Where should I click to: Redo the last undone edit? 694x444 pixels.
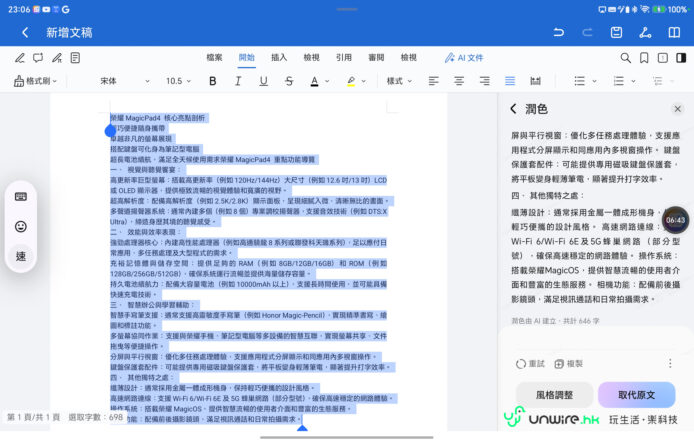(587, 32)
